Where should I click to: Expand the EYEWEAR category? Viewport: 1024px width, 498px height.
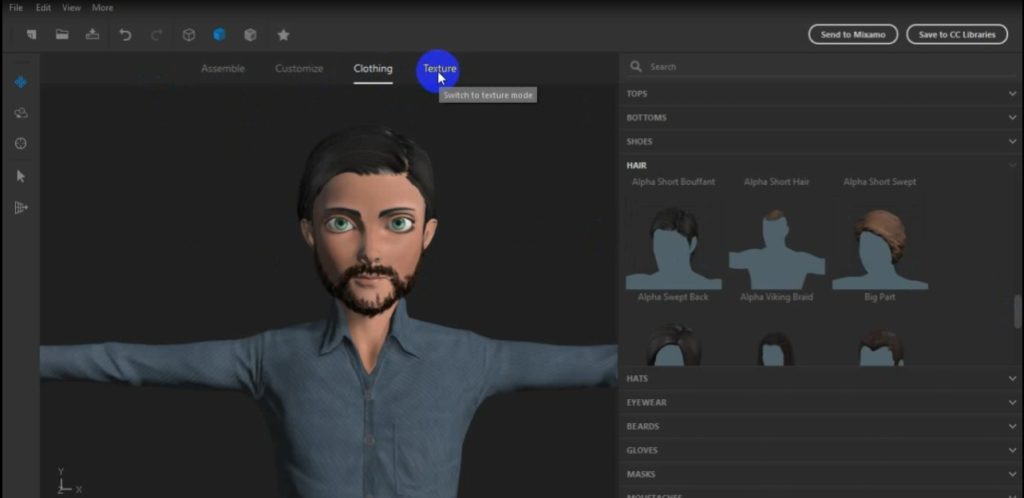point(822,403)
